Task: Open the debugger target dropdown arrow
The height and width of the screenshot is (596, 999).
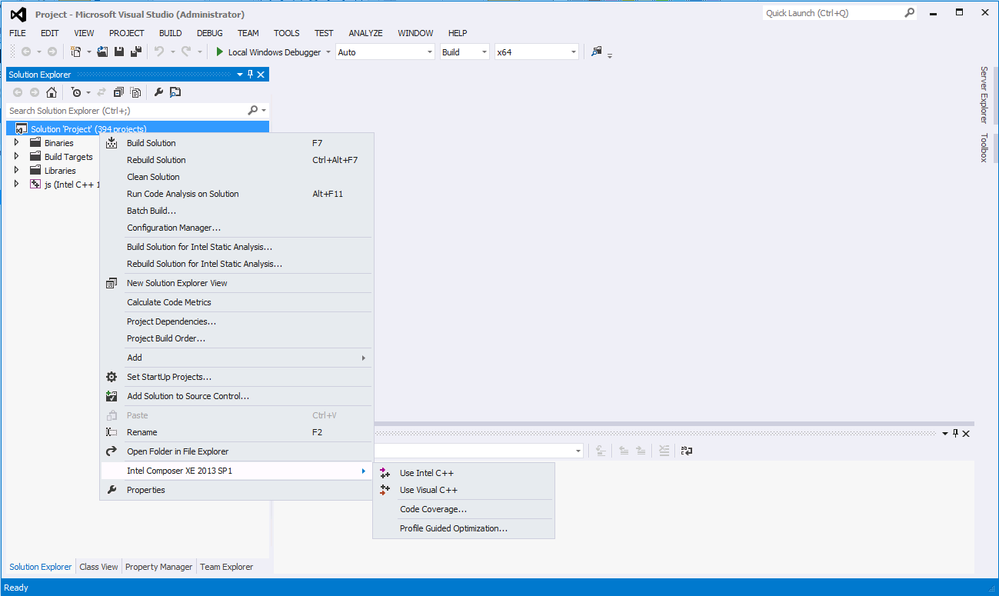Action: [x=328, y=52]
